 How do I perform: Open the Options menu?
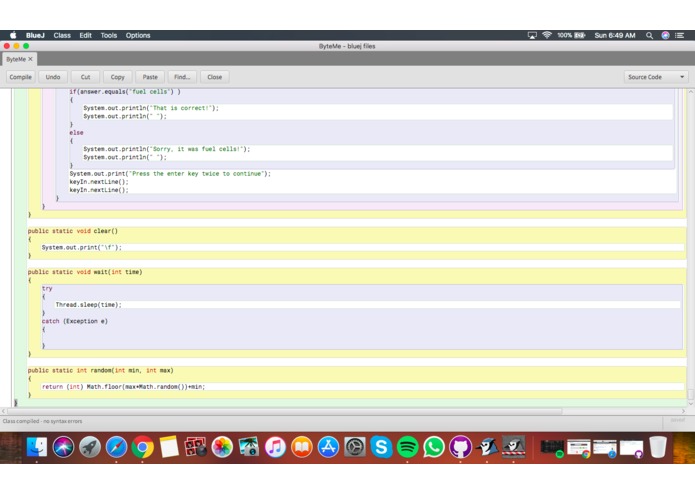click(x=138, y=35)
